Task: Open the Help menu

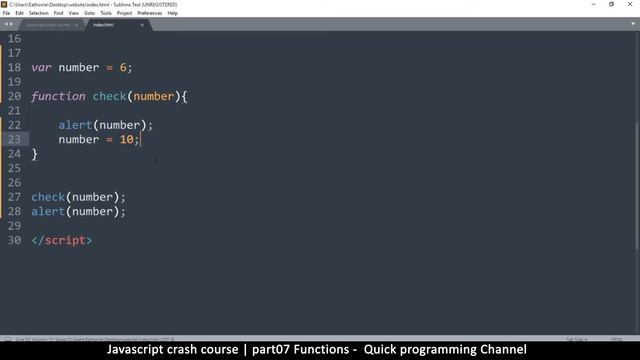Action: [172, 13]
